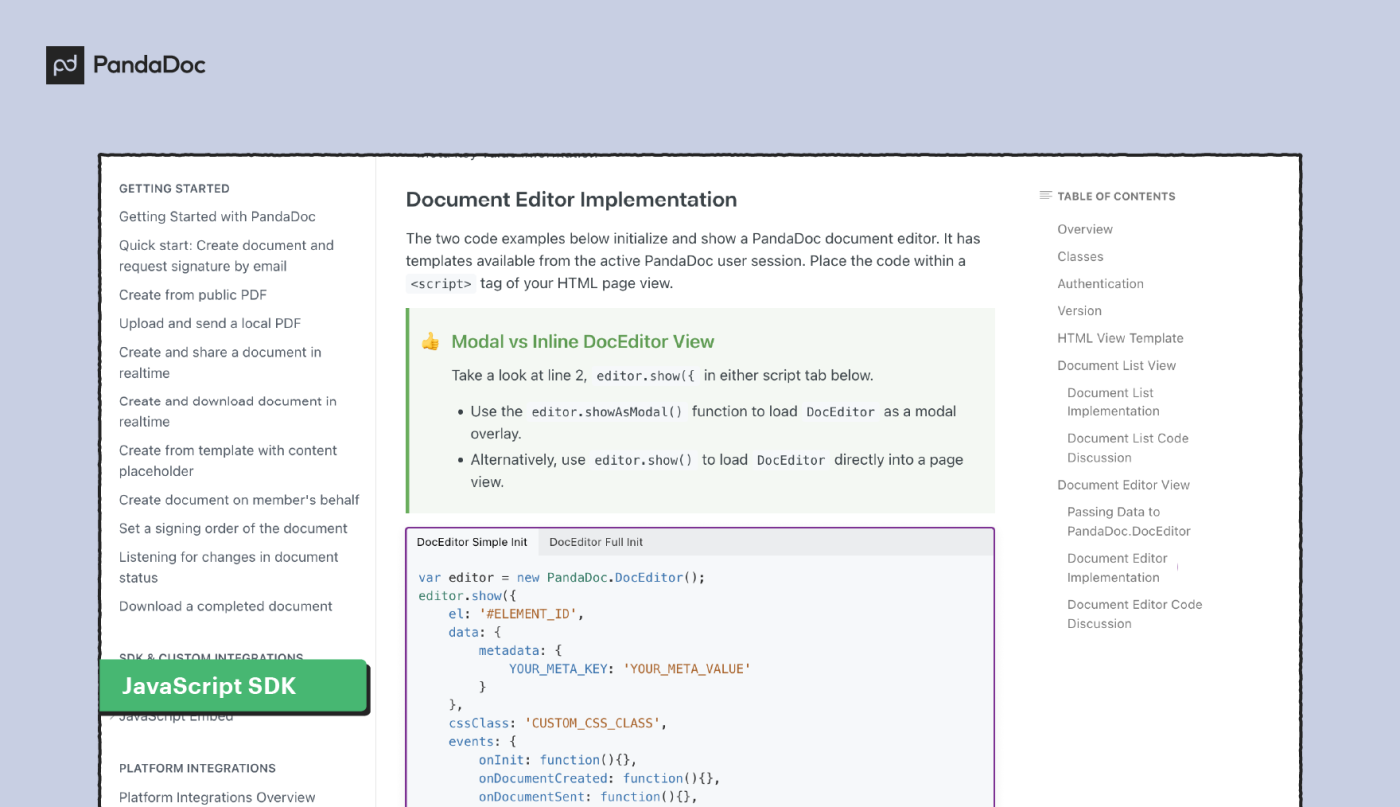Click the GETTING STARTED sidebar heading
Viewport: 1400px width, 807px height.
click(174, 189)
